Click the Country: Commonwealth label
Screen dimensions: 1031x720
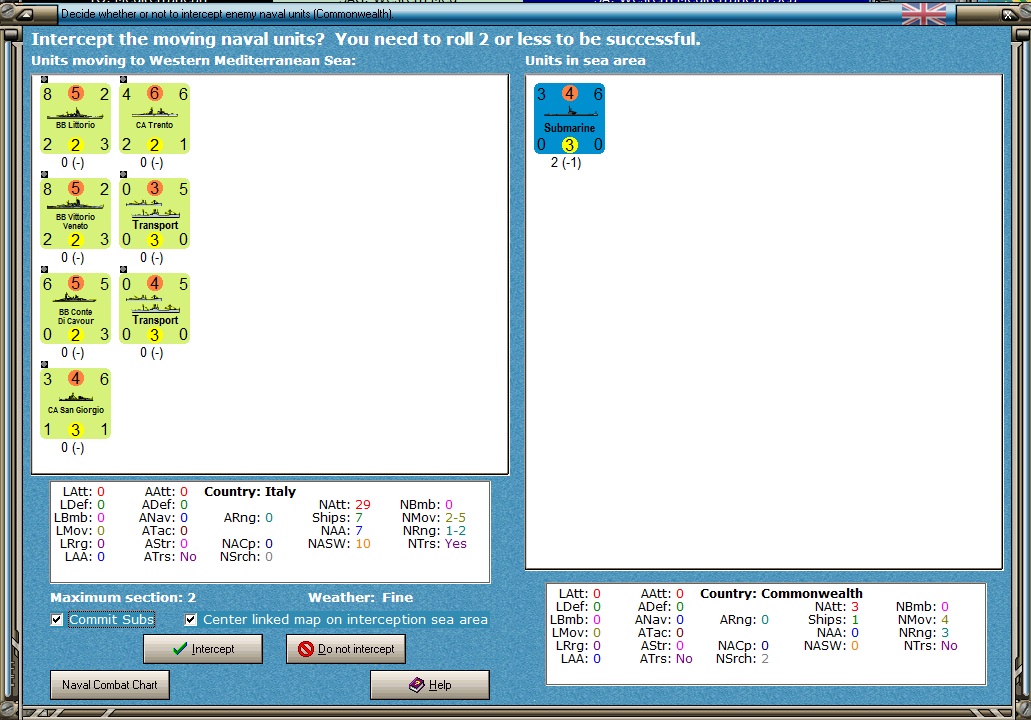click(781, 594)
